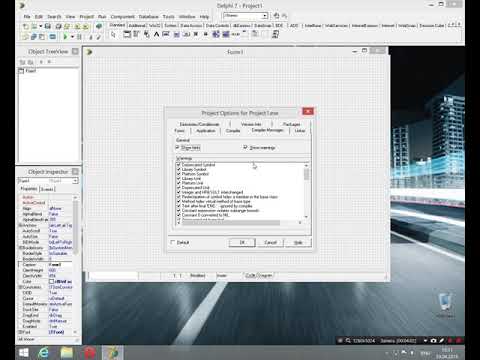Click Cancel in Project Options
480x360 pixels.
[270, 242]
